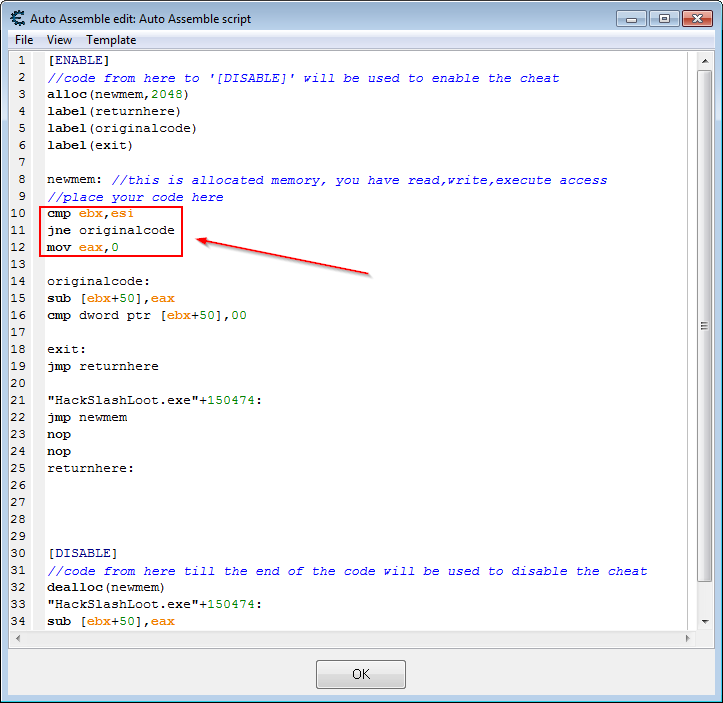Image resolution: width=723 pixels, height=703 pixels.
Task: Click the 'cmp ebx,esi' code line
Action: [90, 213]
